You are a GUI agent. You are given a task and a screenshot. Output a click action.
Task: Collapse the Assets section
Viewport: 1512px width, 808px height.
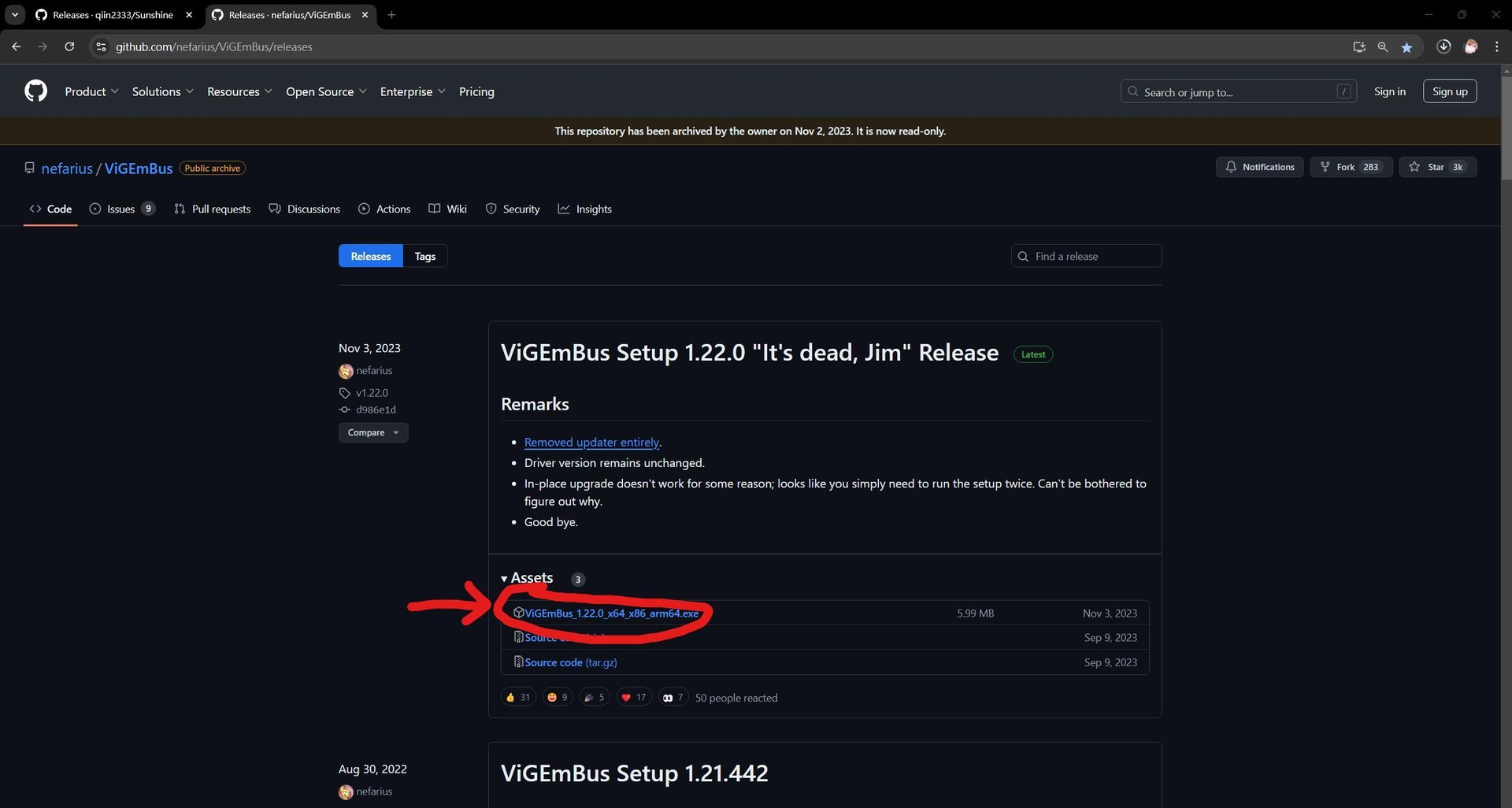point(527,579)
